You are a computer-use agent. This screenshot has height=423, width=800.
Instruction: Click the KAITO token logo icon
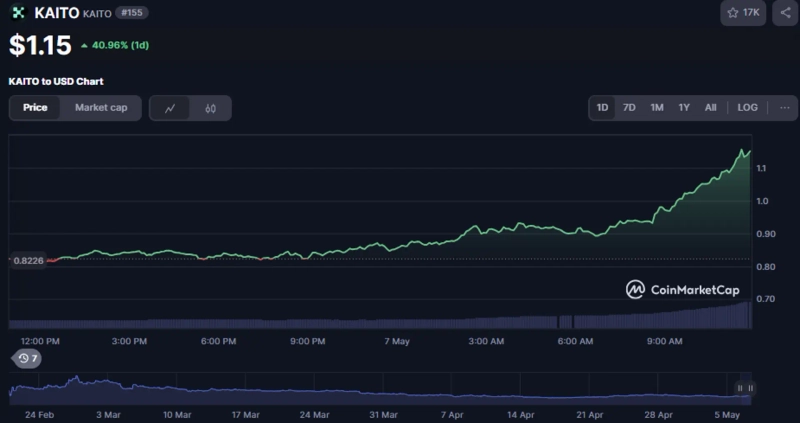(18, 13)
